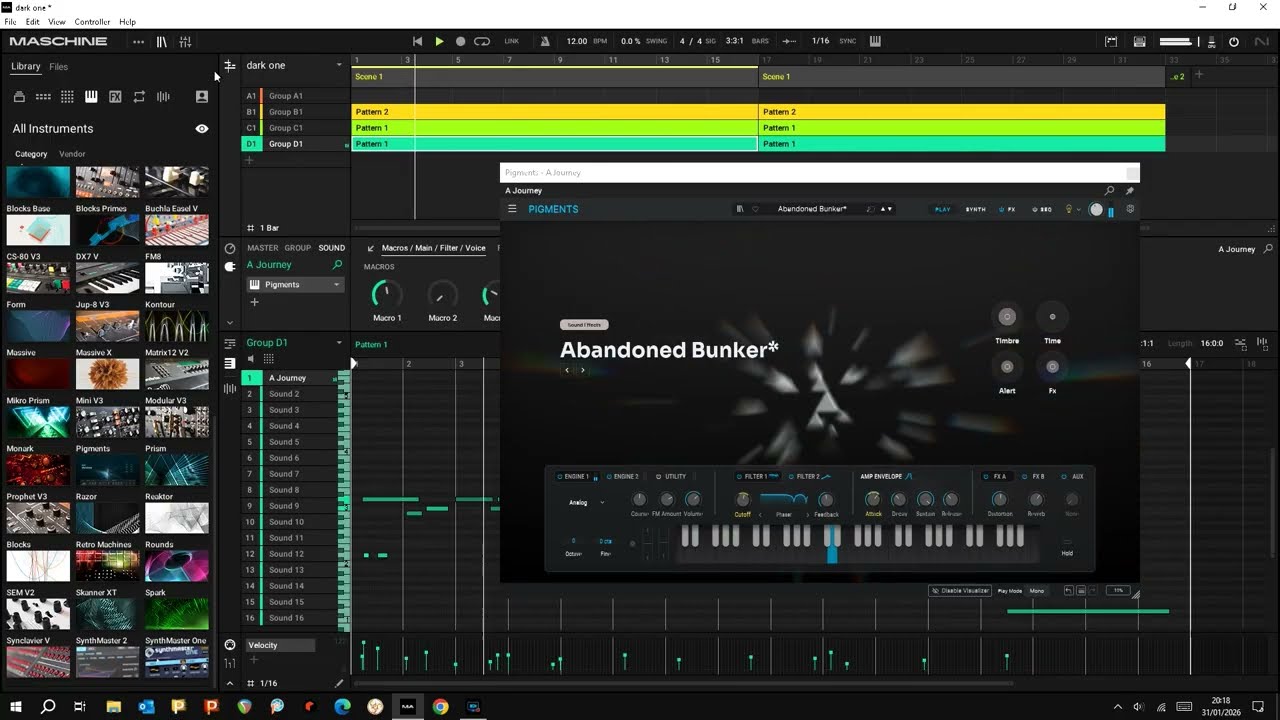
Task: Select the Instruments keyboard filter icon
Action: (91, 97)
